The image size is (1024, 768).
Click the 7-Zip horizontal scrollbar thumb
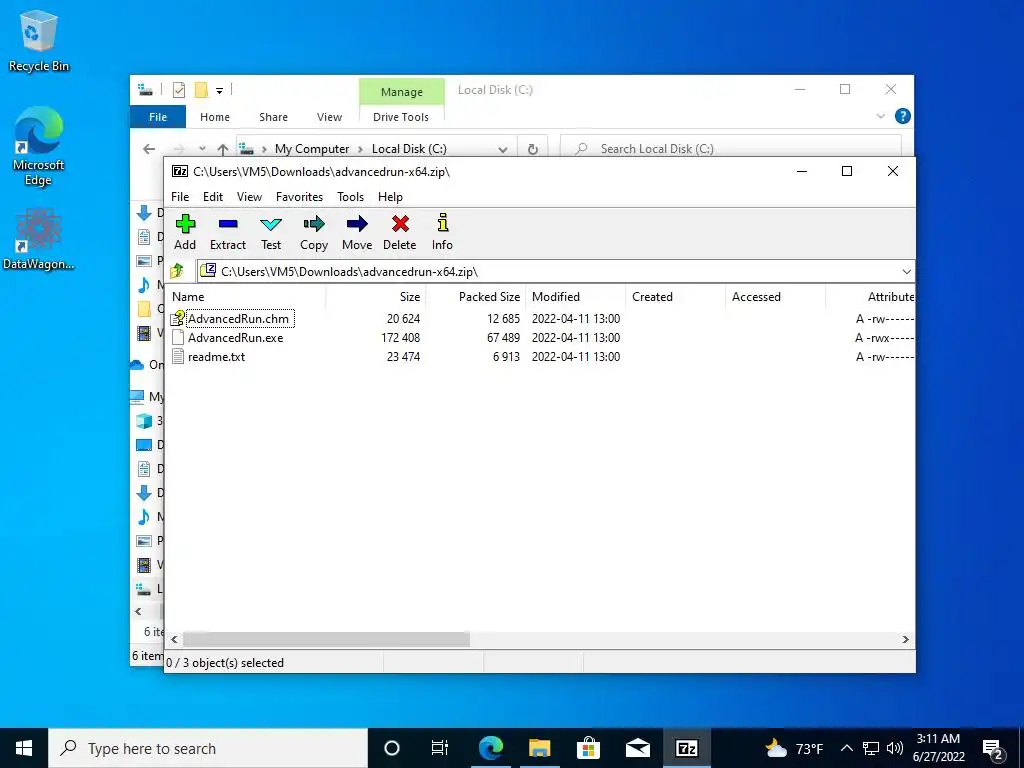pyautogui.click(x=327, y=639)
